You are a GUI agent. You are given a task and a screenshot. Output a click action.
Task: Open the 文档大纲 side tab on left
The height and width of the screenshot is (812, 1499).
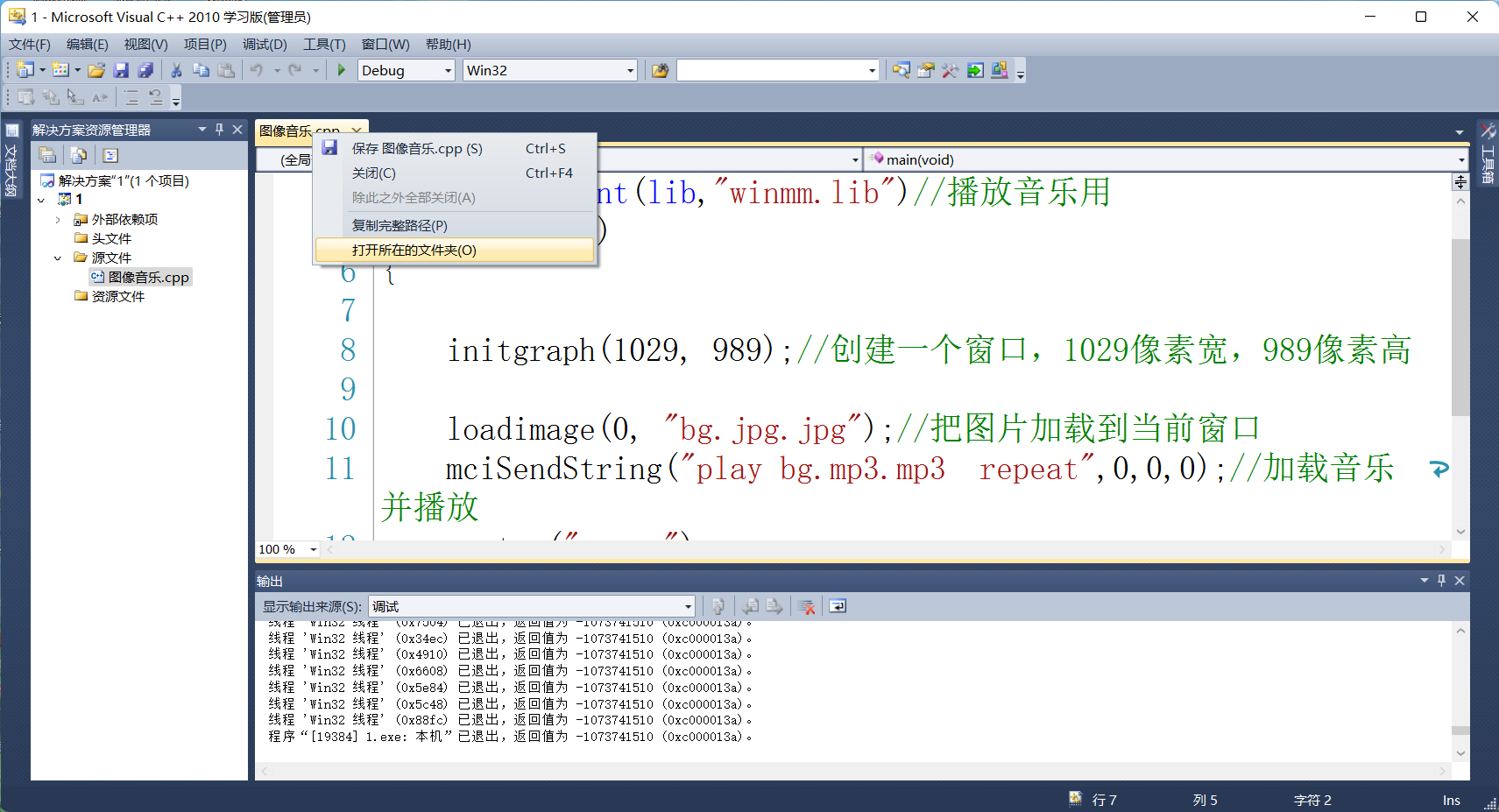click(11, 161)
